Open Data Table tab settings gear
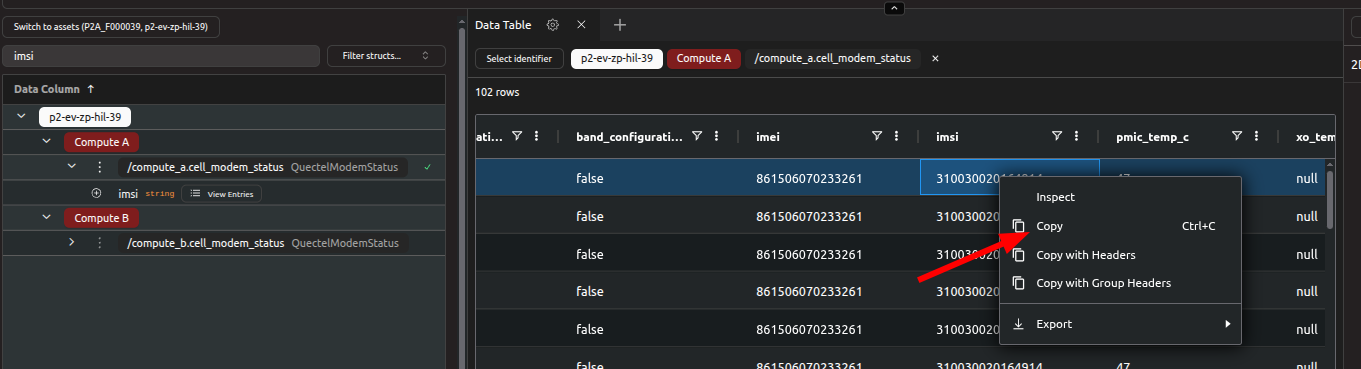This screenshot has width=1361, height=369. coord(552,24)
